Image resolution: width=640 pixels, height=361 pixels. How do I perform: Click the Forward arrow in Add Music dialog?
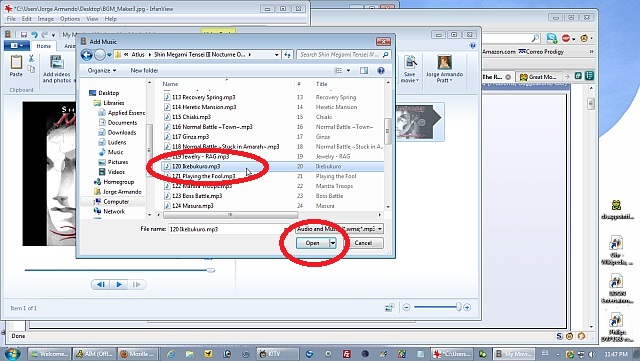(x=100, y=54)
